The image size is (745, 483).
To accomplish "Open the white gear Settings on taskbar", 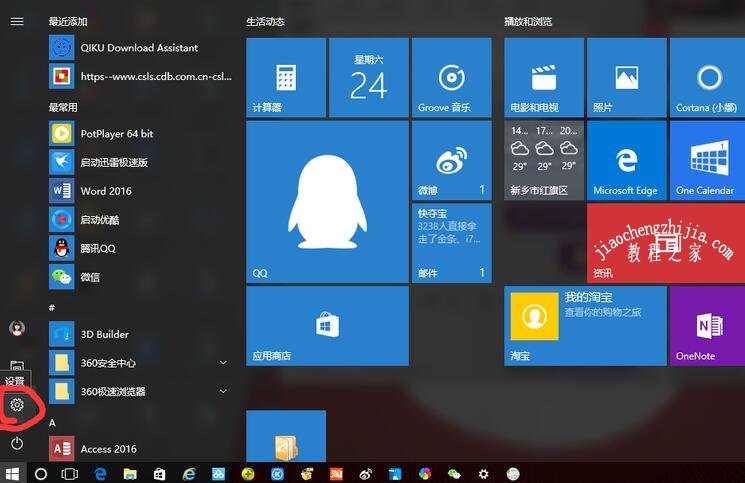I will (484, 474).
